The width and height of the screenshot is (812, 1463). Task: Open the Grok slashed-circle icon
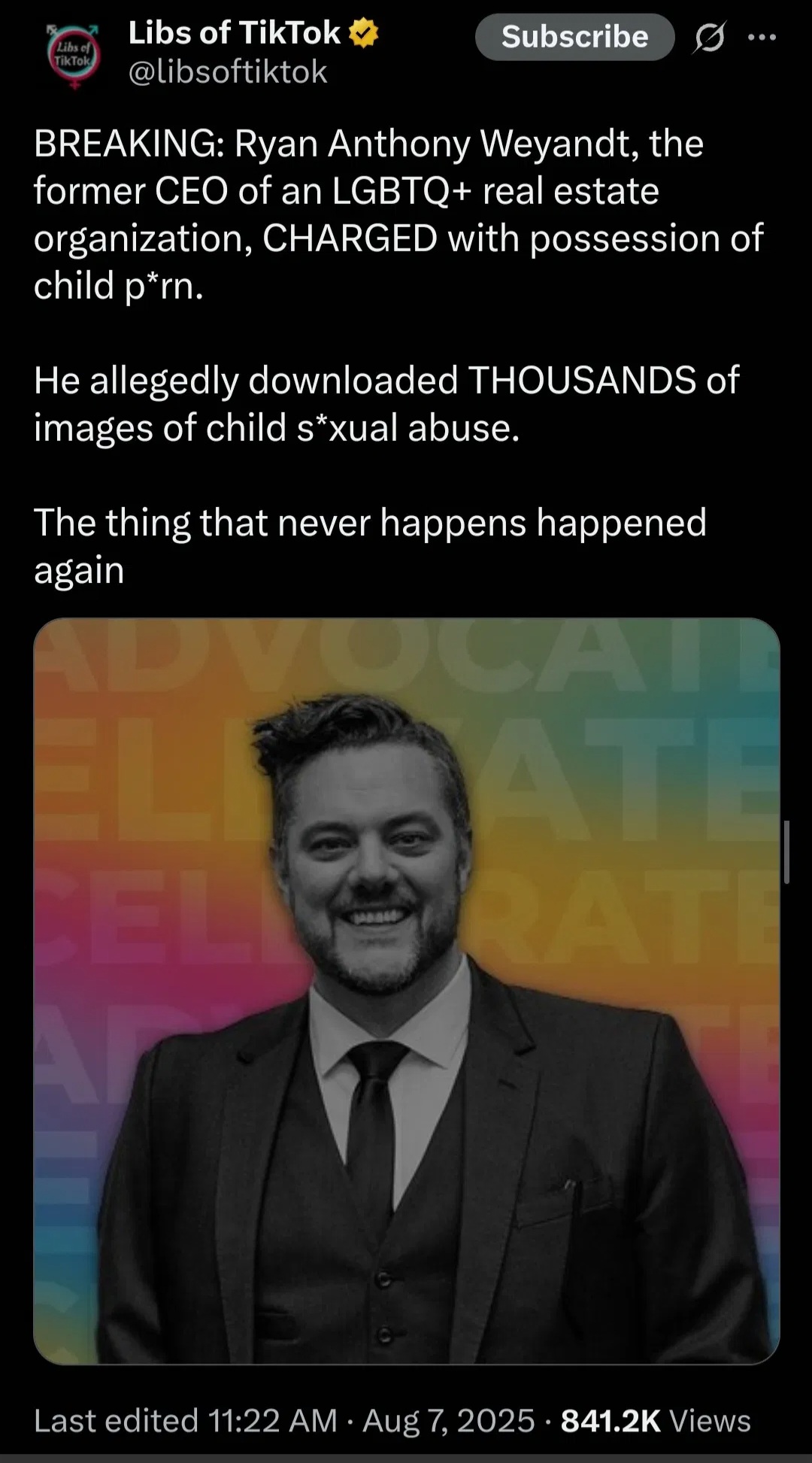pyautogui.click(x=709, y=38)
